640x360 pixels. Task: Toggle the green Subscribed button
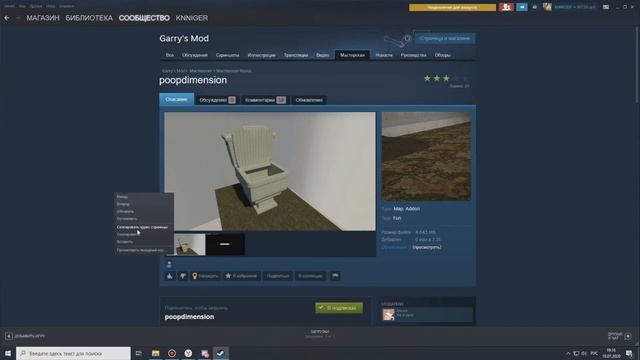point(339,308)
